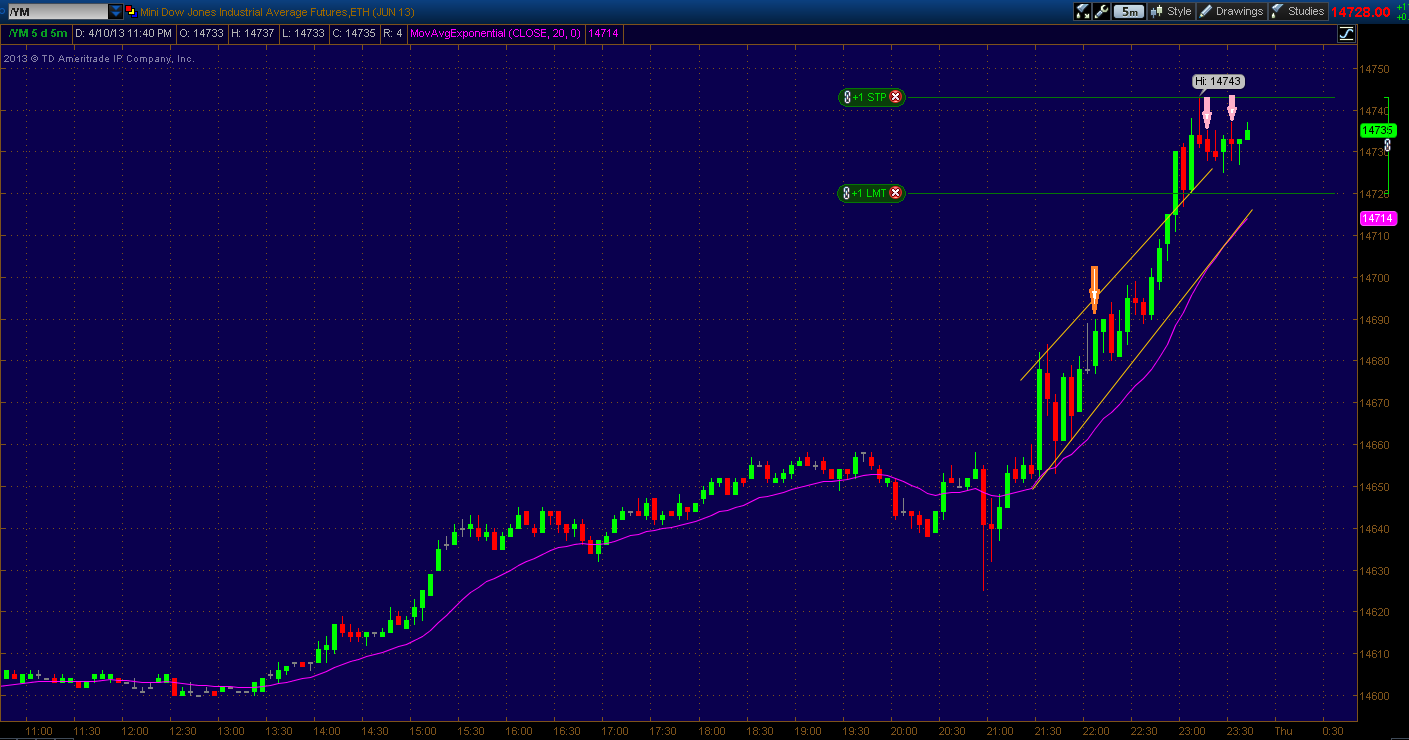Screen dimensions: 1409x740
Task: Open the Studies menu
Action: tap(1298, 12)
